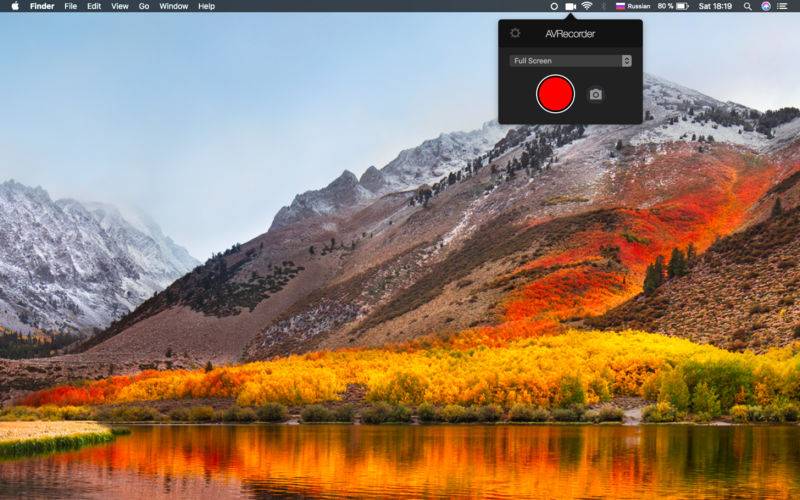The width and height of the screenshot is (800, 500).
Task: Click the clock showing Sat 18:19
Action: pyautogui.click(x=715, y=6)
